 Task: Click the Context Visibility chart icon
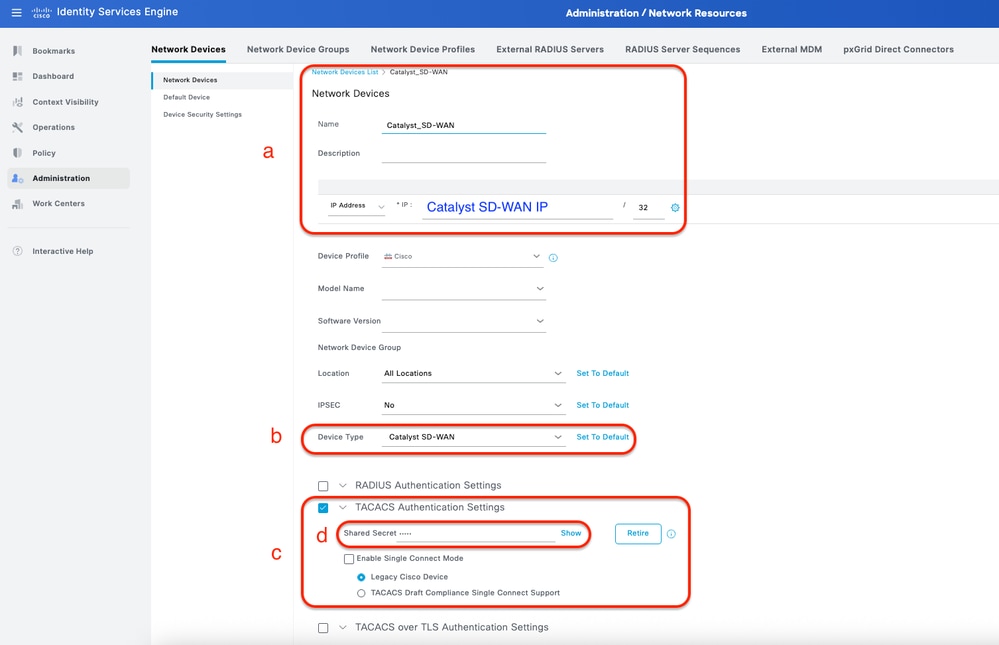(x=17, y=102)
